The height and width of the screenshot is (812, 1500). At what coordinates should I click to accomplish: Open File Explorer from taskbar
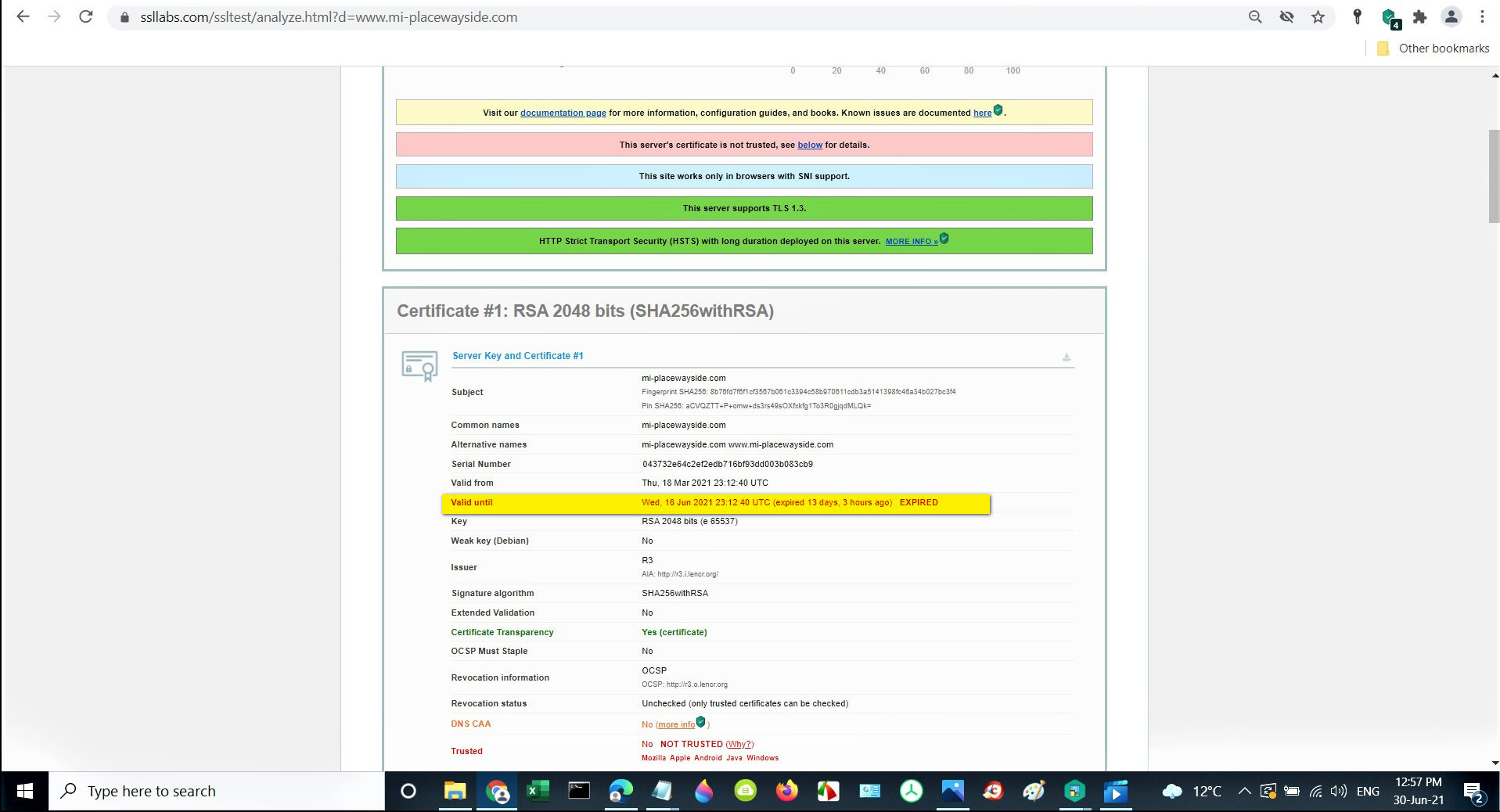click(455, 792)
